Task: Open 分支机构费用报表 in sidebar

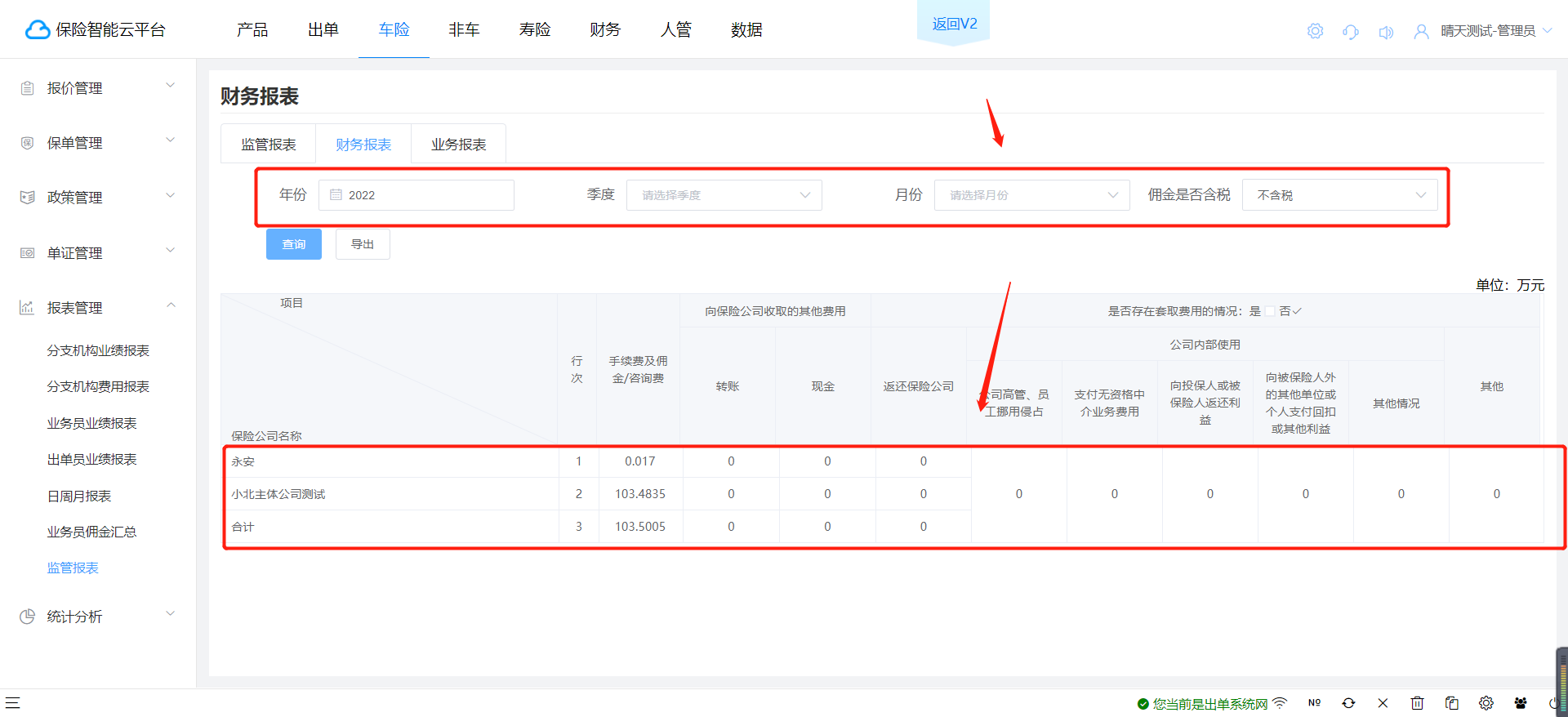Action: pyautogui.click(x=98, y=386)
